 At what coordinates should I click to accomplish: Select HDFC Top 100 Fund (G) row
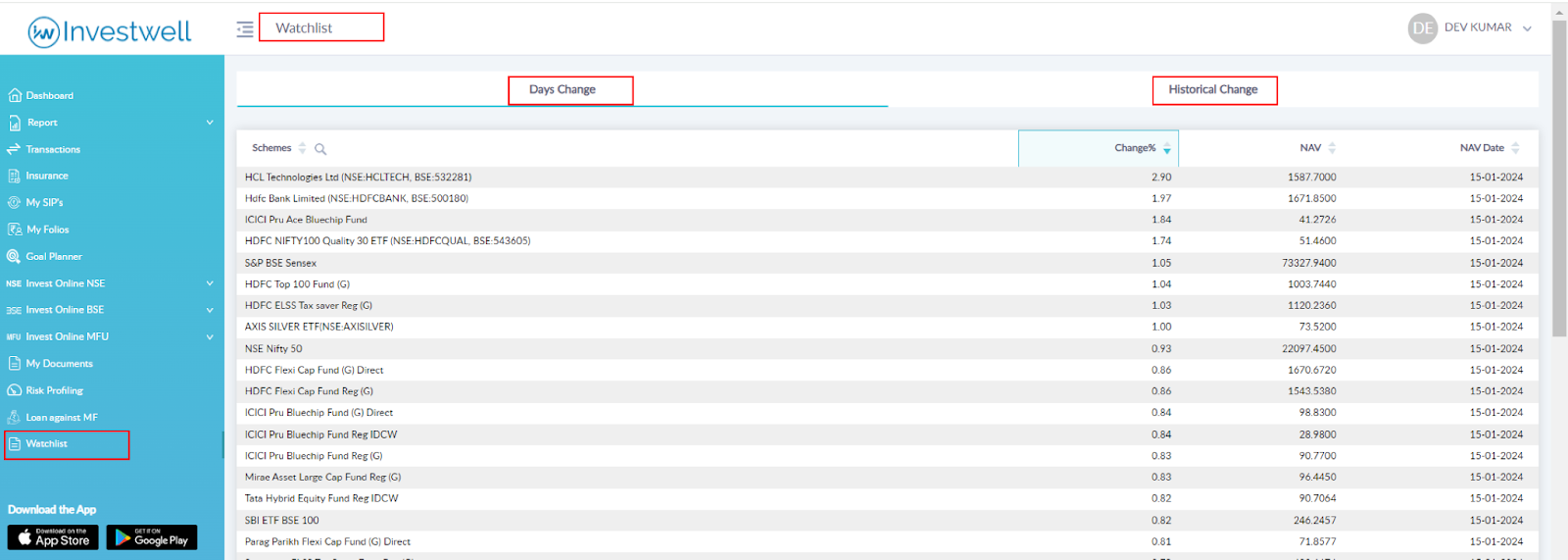click(x=887, y=284)
